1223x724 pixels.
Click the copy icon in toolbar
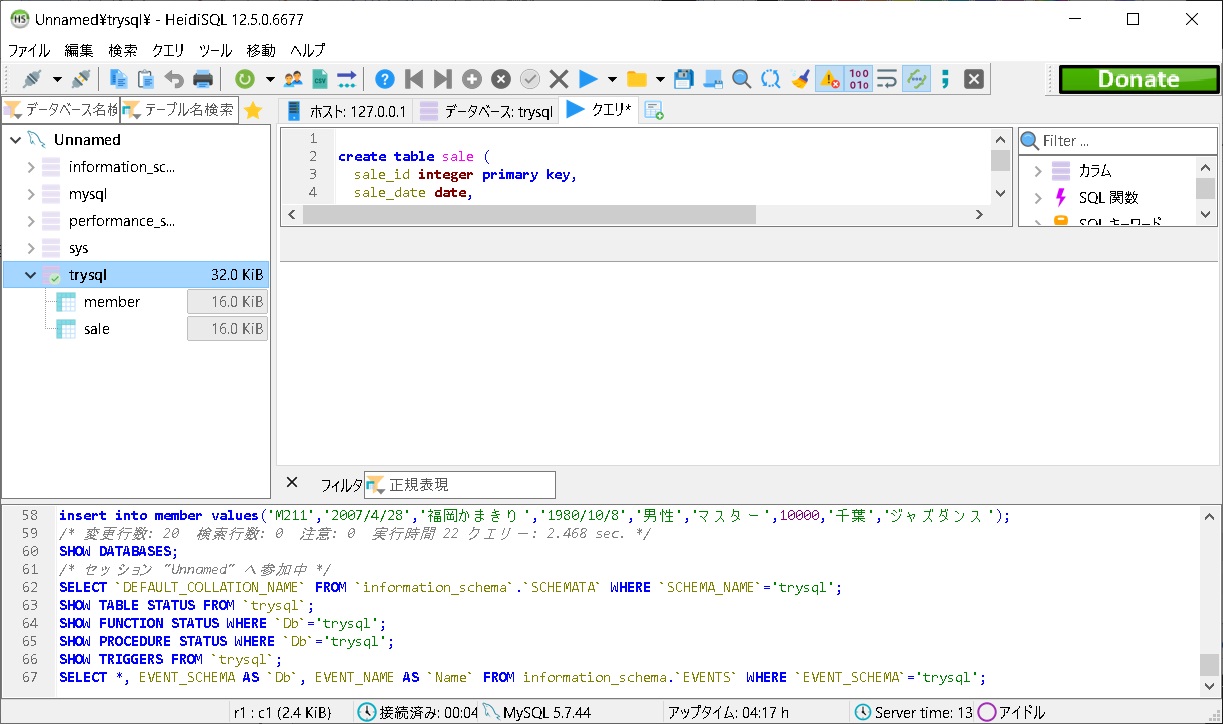118,79
